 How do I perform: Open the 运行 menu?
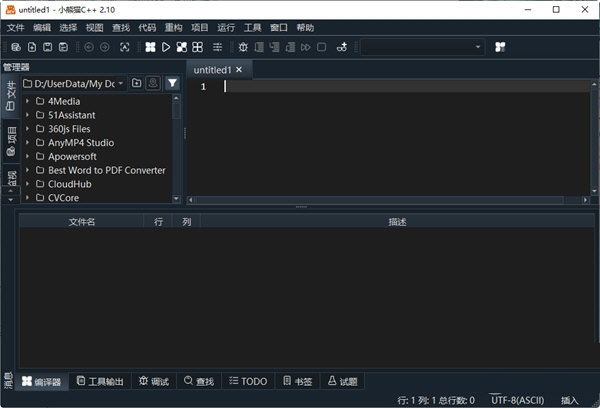click(226, 27)
